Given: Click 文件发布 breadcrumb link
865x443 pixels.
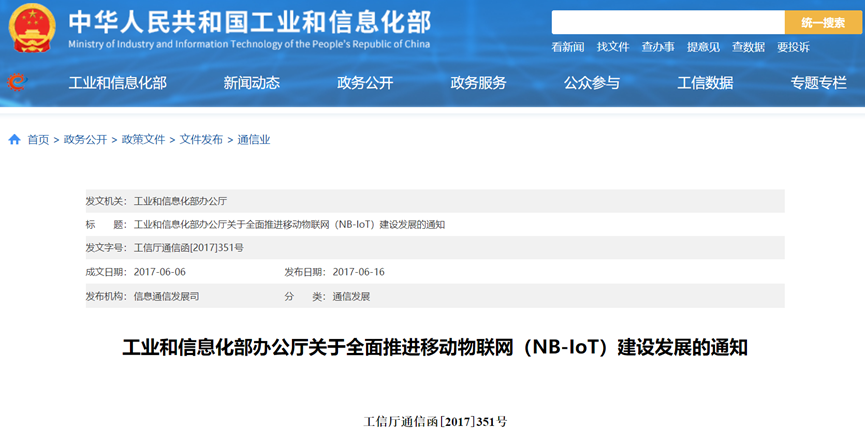Looking at the screenshot, I should tap(201, 140).
